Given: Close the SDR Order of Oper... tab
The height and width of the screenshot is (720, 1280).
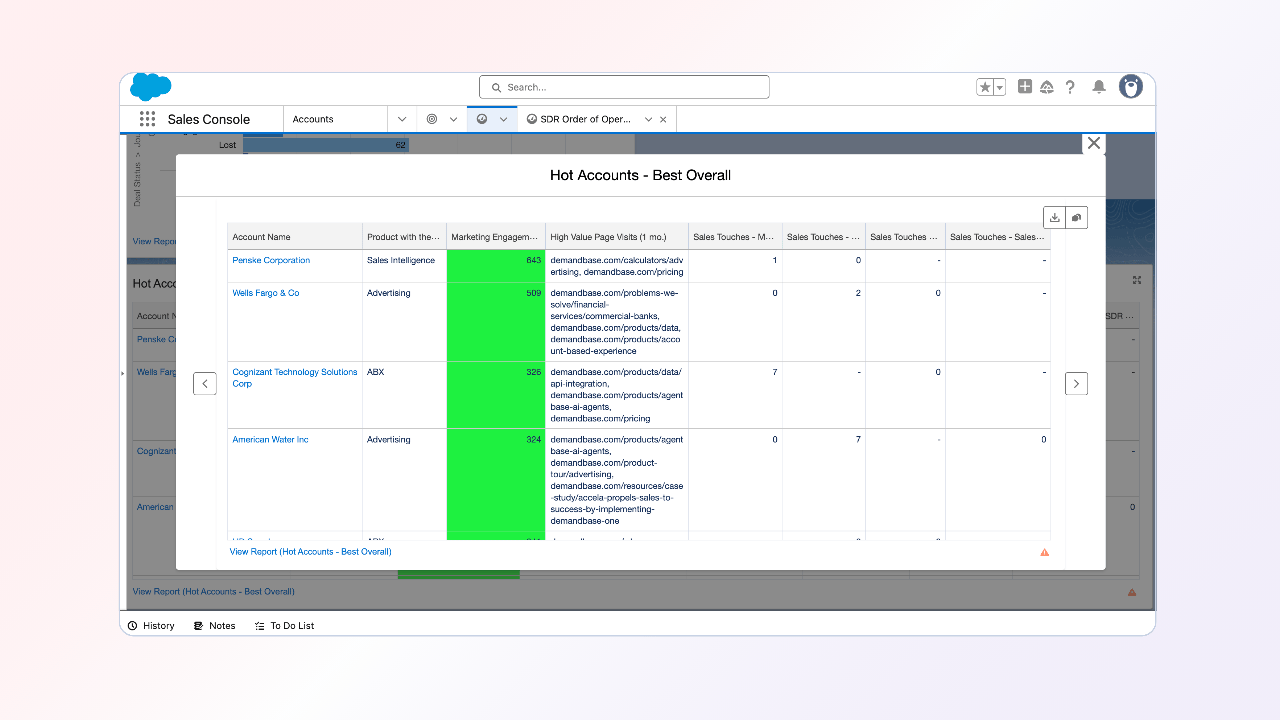Looking at the screenshot, I should tap(663, 119).
